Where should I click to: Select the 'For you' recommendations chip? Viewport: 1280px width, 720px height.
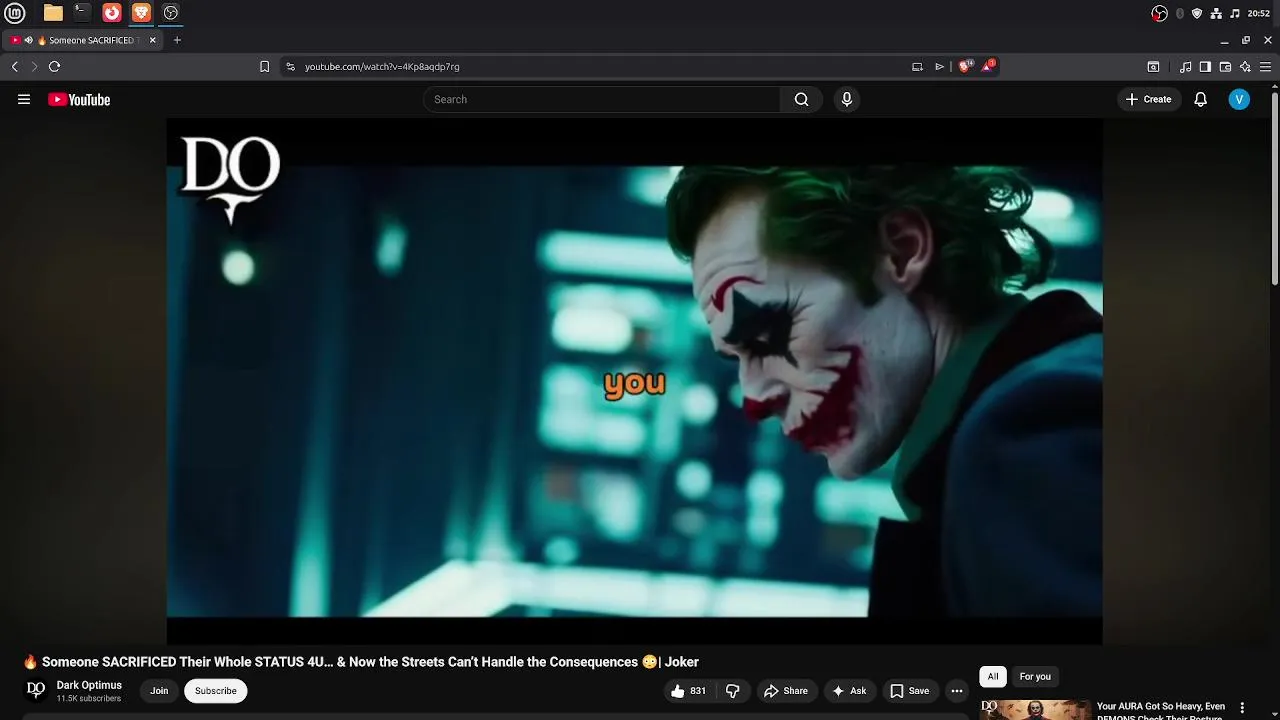tap(1035, 676)
